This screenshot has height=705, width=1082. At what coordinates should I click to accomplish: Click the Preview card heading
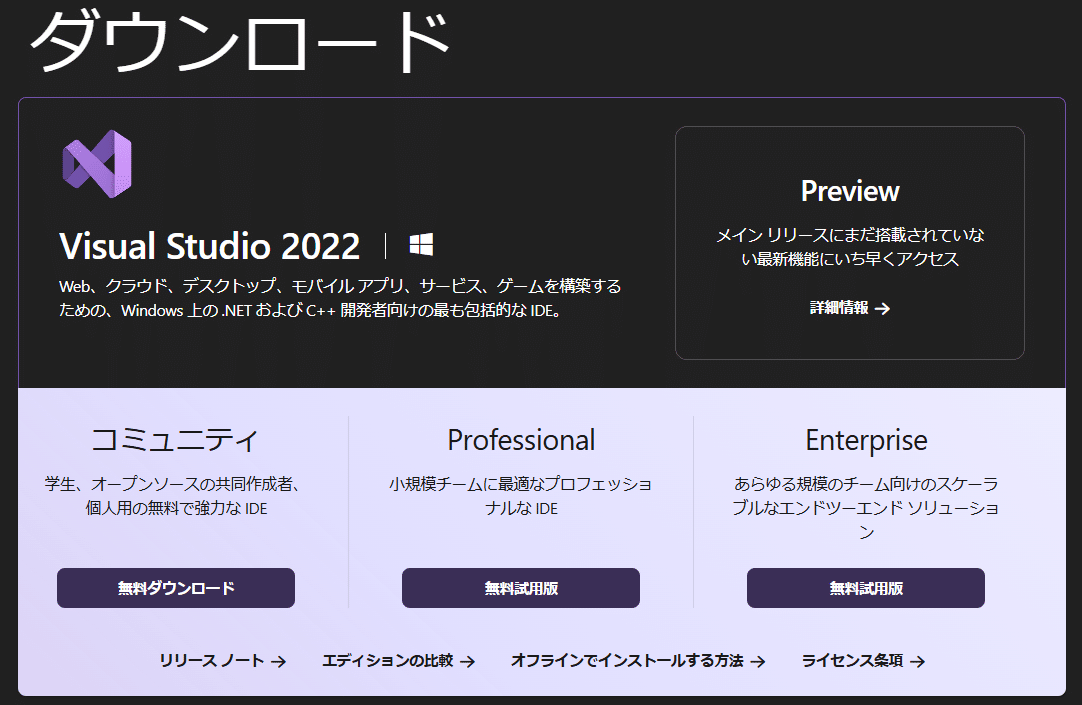click(x=849, y=191)
